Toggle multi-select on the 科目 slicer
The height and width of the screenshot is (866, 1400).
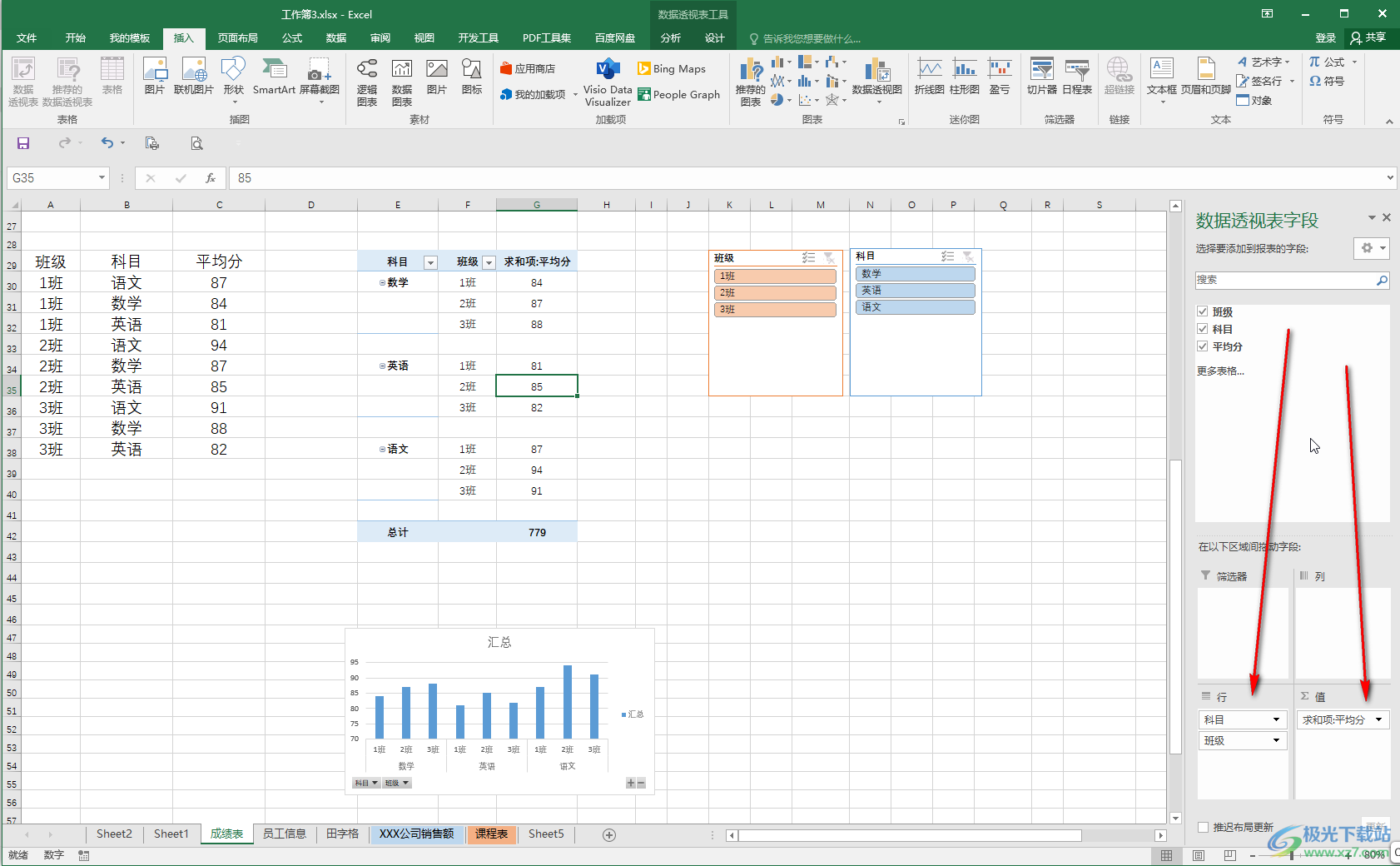(947, 256)
